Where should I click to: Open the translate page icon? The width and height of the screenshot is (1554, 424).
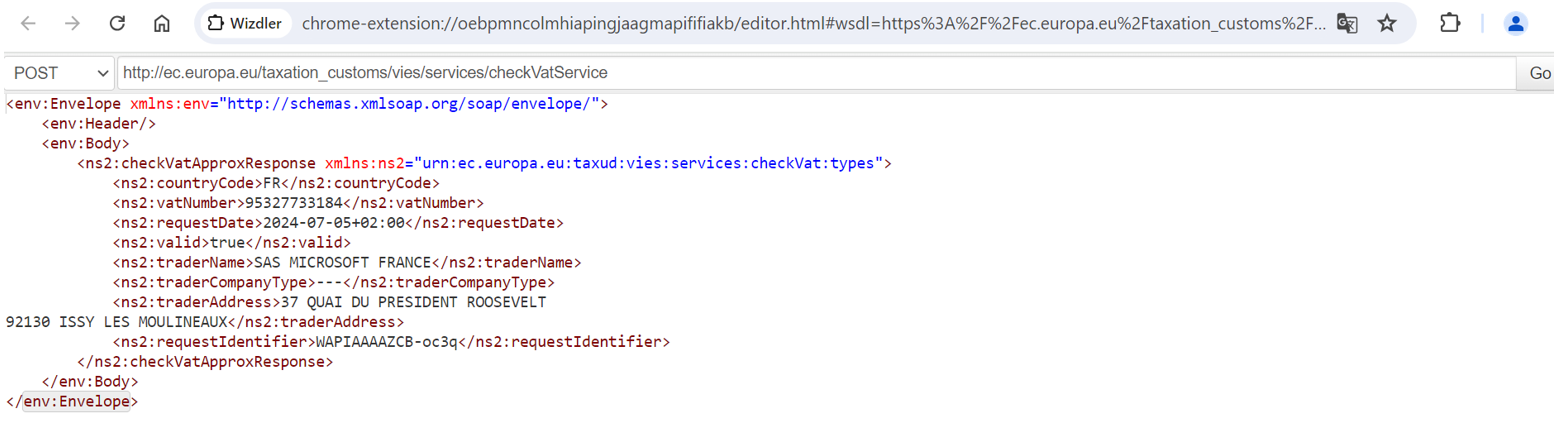[1347, 23]
